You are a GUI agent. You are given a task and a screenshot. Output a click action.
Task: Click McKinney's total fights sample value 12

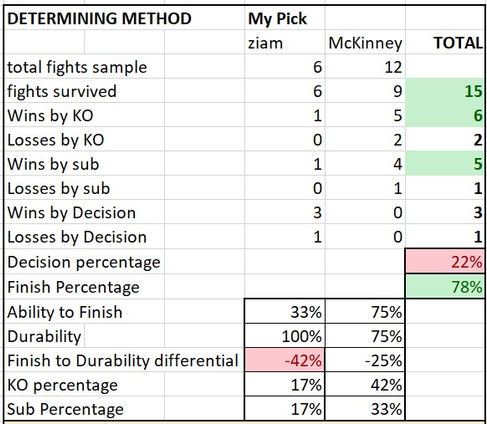[365, 67]
